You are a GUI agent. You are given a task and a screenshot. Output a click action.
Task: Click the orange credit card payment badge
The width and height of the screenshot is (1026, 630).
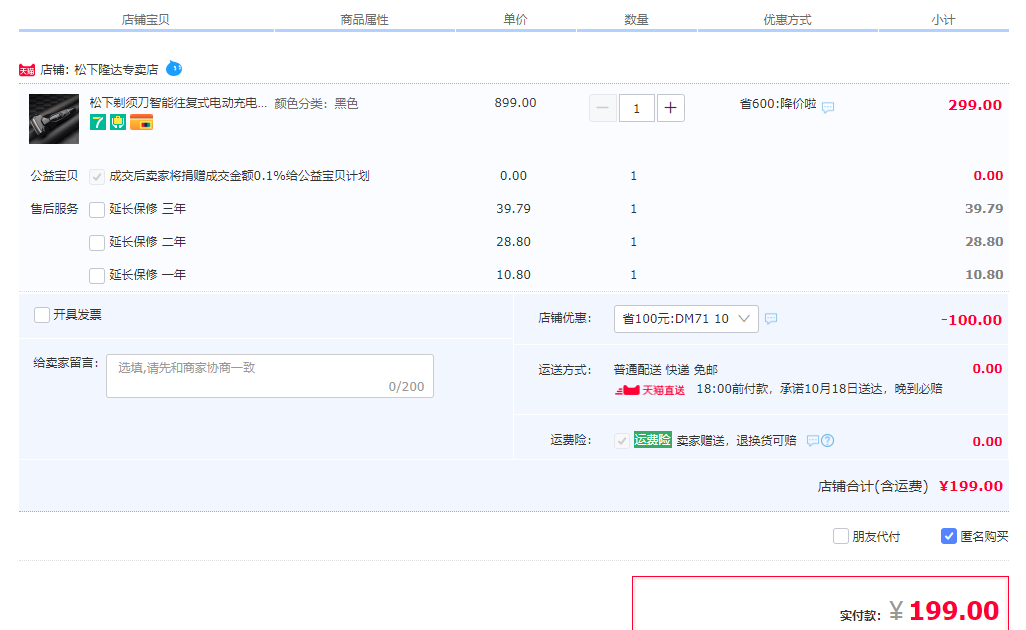pos(141,122)
